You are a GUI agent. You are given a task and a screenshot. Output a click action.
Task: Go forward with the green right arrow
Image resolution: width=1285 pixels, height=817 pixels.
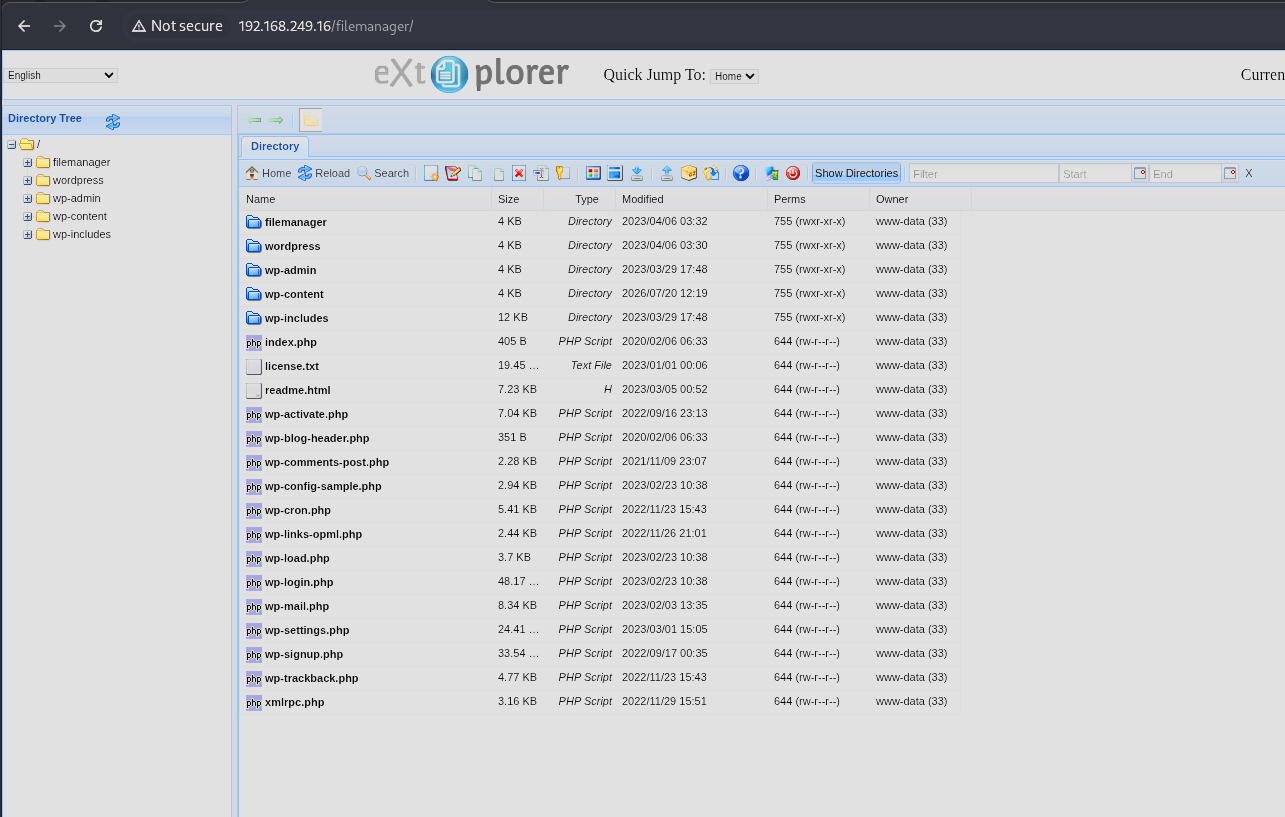pos(277,120)
